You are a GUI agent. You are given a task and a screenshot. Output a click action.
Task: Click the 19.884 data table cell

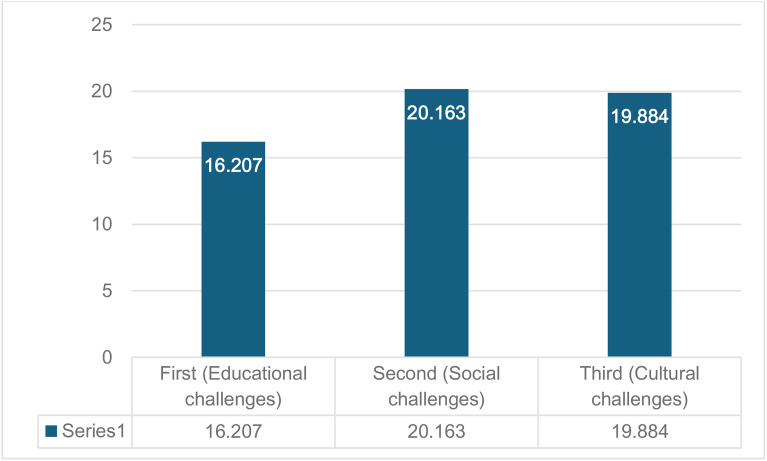[639, 432]
